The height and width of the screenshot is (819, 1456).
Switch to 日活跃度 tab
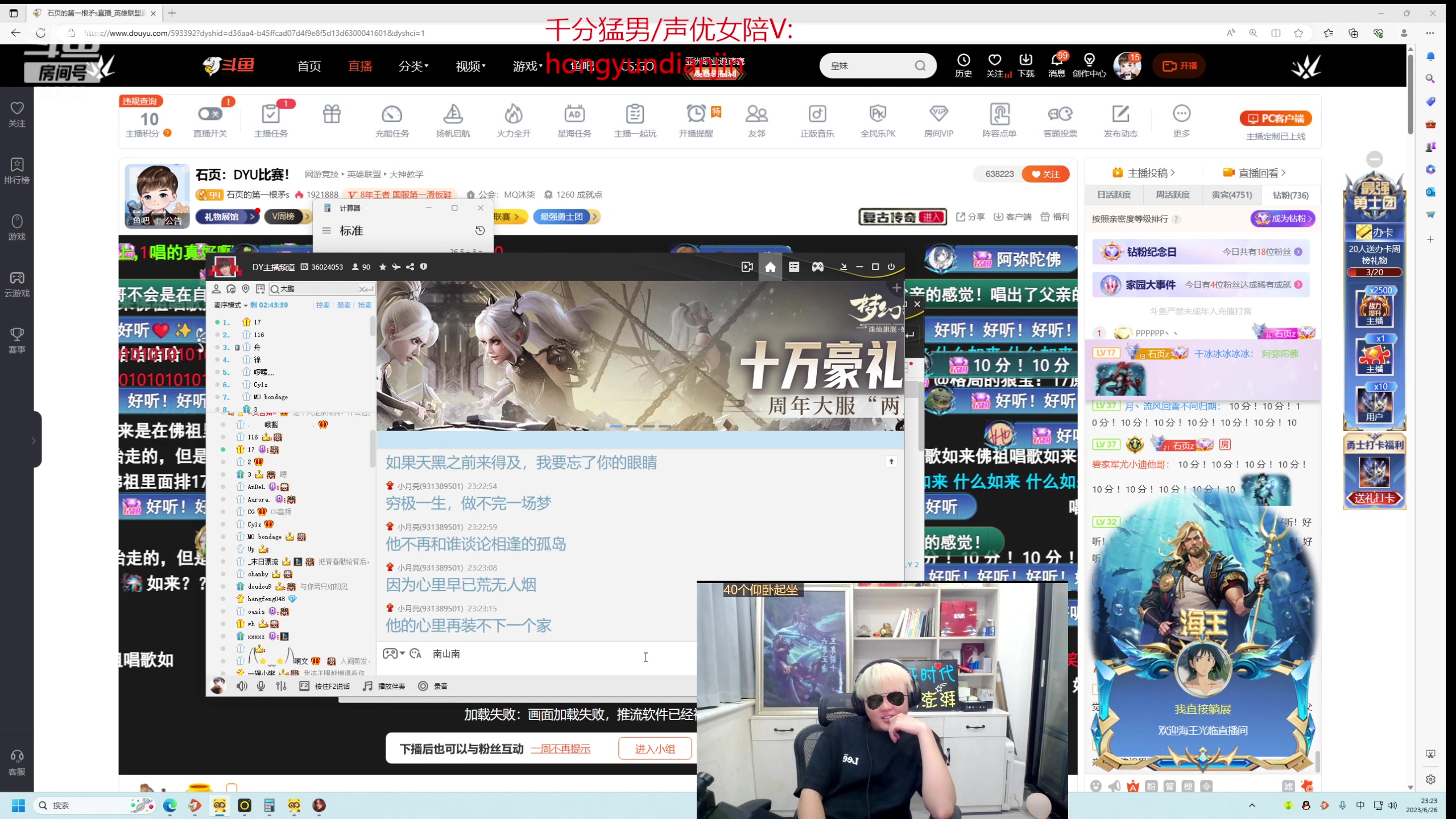1114,195
